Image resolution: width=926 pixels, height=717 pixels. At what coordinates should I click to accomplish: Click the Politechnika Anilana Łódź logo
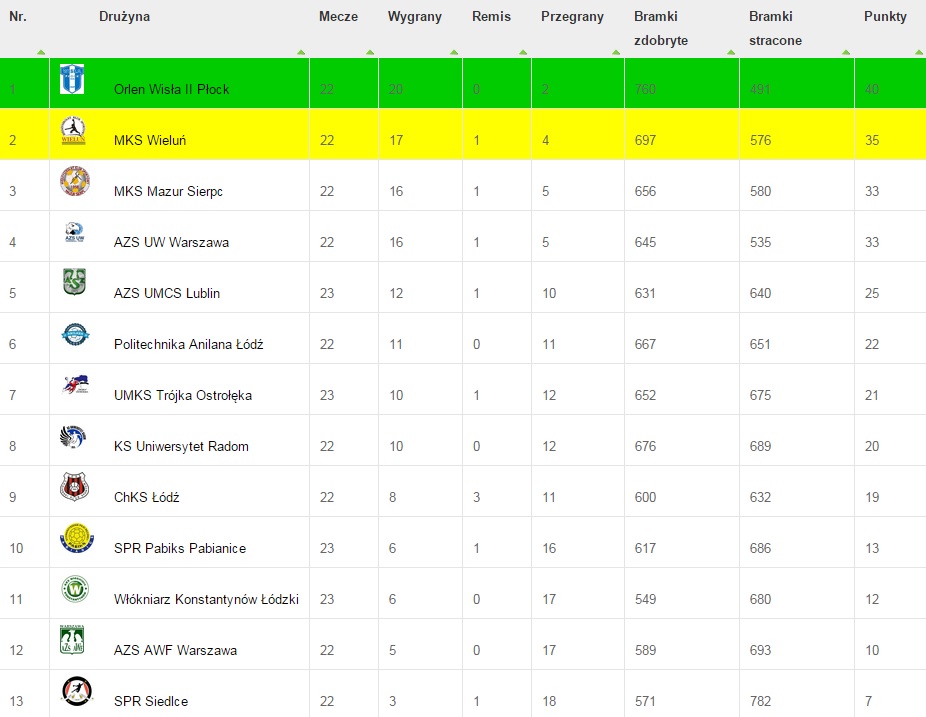pyautogui.click(x=74, y=334)
